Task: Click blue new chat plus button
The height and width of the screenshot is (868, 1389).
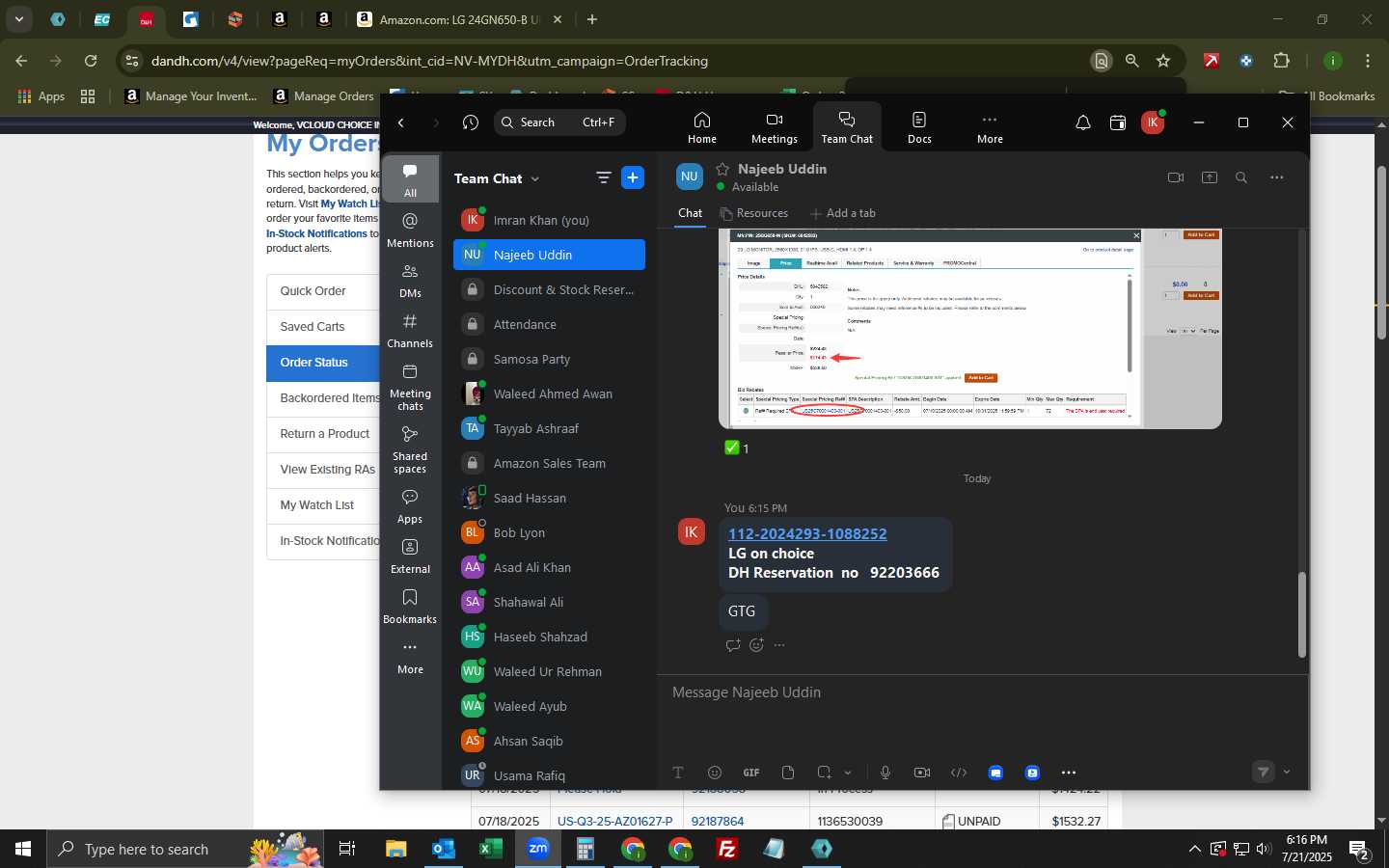Action: (x=633, y=177)
